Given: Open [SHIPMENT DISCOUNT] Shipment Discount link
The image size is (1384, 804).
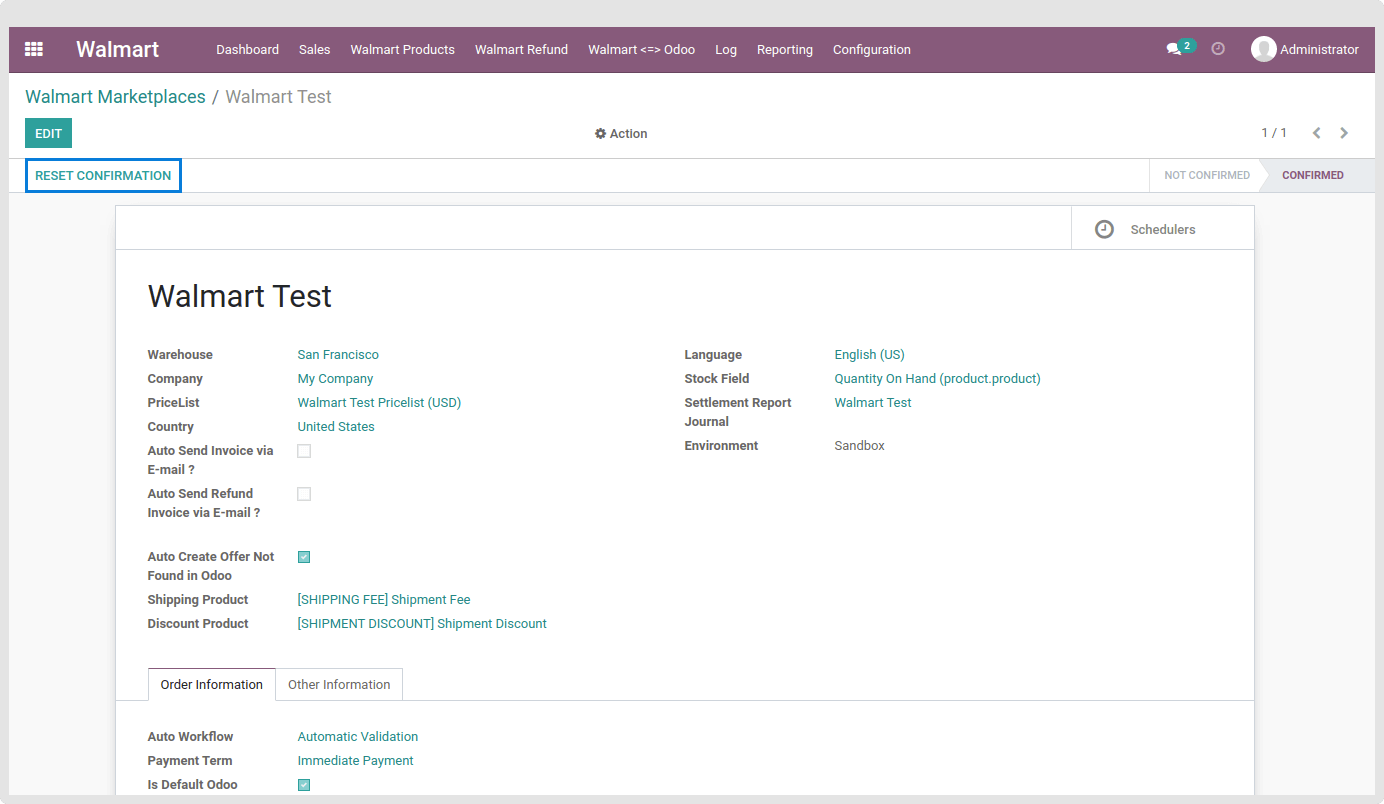Looking at the screenshot, I should (x=422, y=624).
